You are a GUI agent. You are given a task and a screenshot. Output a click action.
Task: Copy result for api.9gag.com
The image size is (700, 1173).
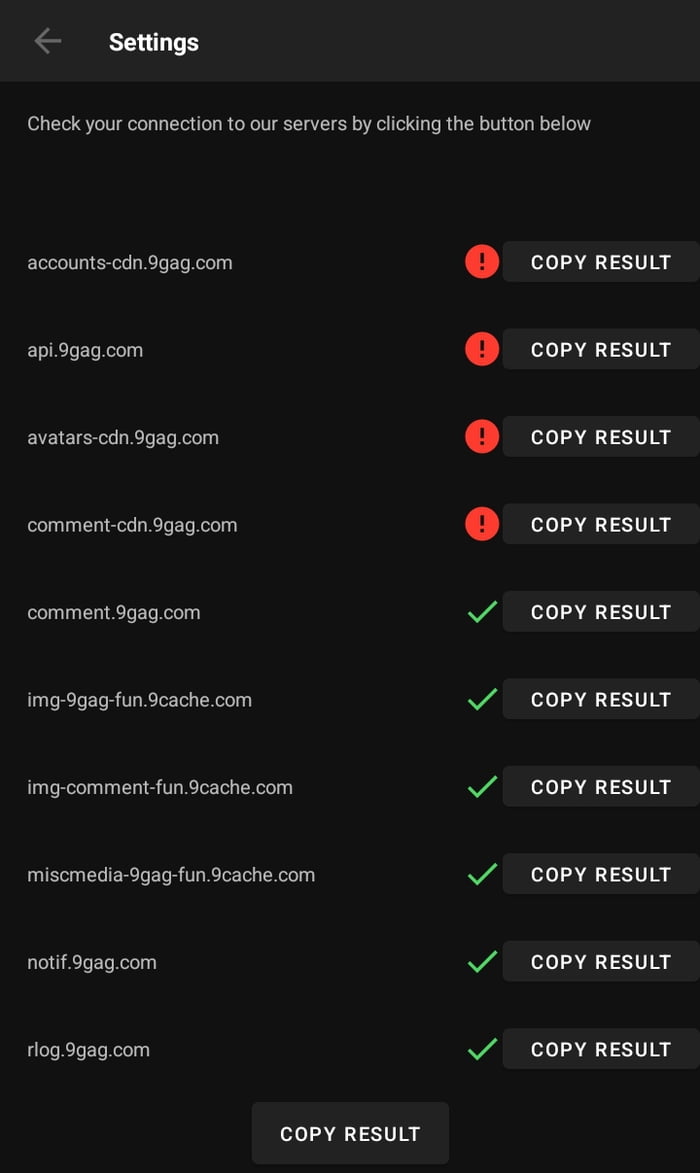600,349
